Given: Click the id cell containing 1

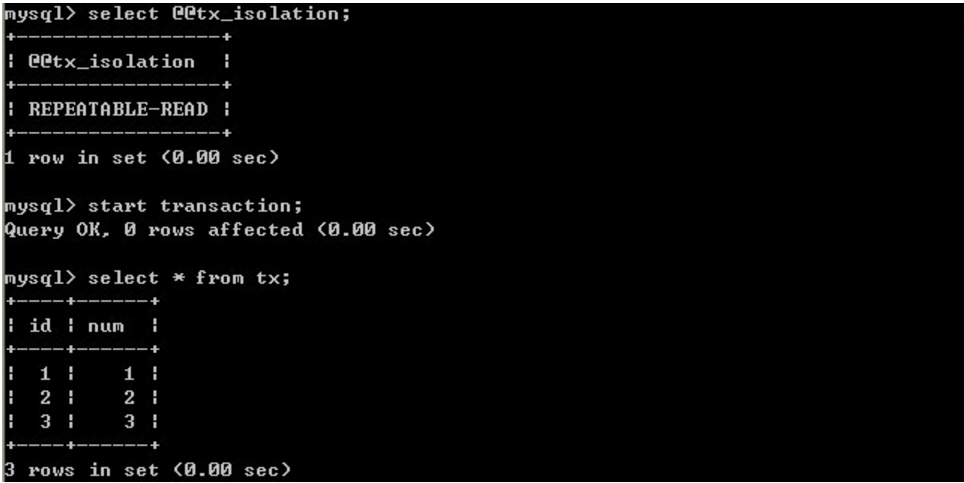Looking at the screenshot, I should pos(45,373).
